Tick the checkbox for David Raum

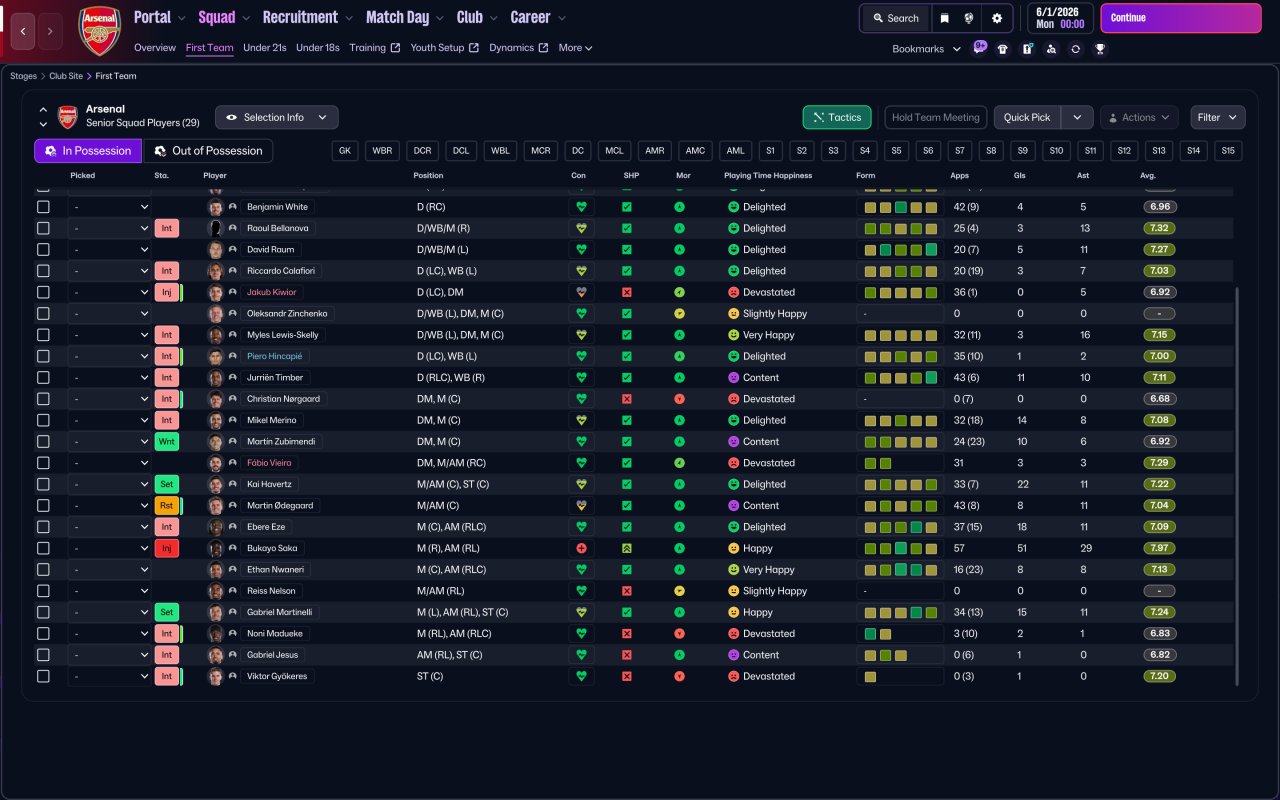43,249
